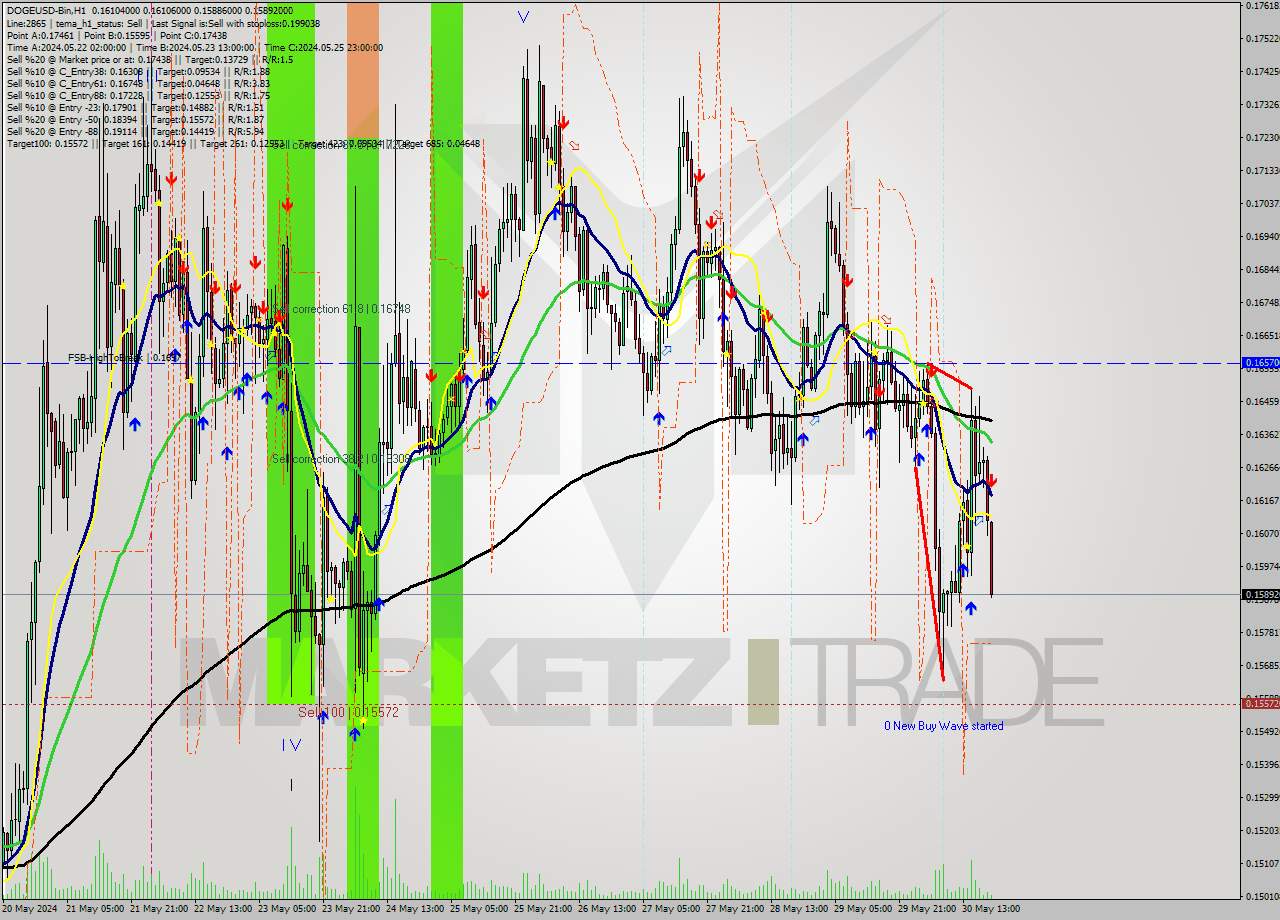Click the 0.15396 price axis label
1280x920 pixels.
tap(1261, 764)
